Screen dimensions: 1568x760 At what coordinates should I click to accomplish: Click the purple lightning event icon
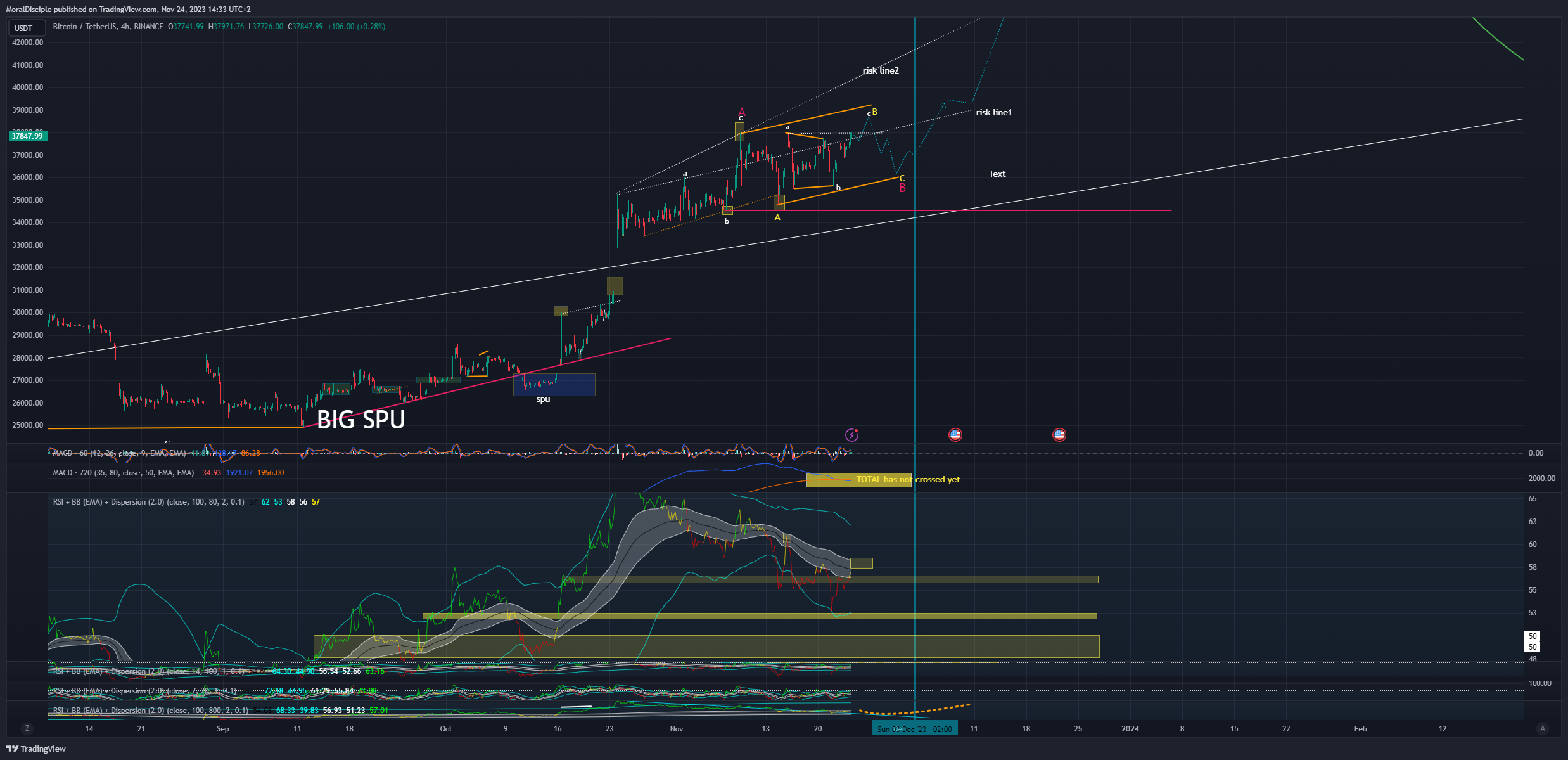click(x=852, y=435)
